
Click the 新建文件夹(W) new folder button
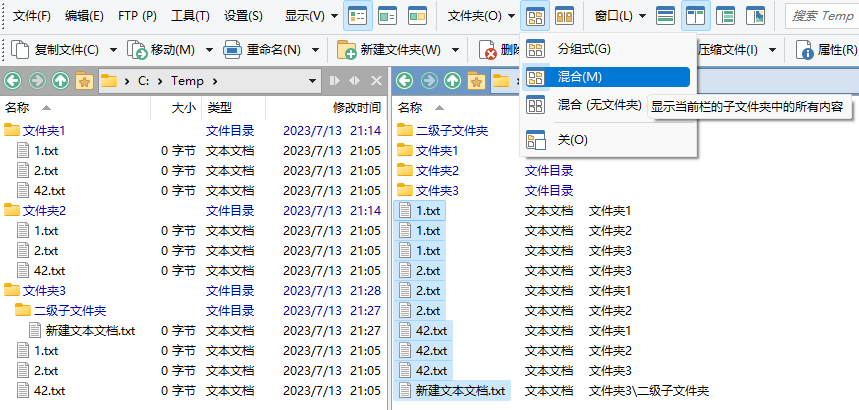click(x=389, y=51)
